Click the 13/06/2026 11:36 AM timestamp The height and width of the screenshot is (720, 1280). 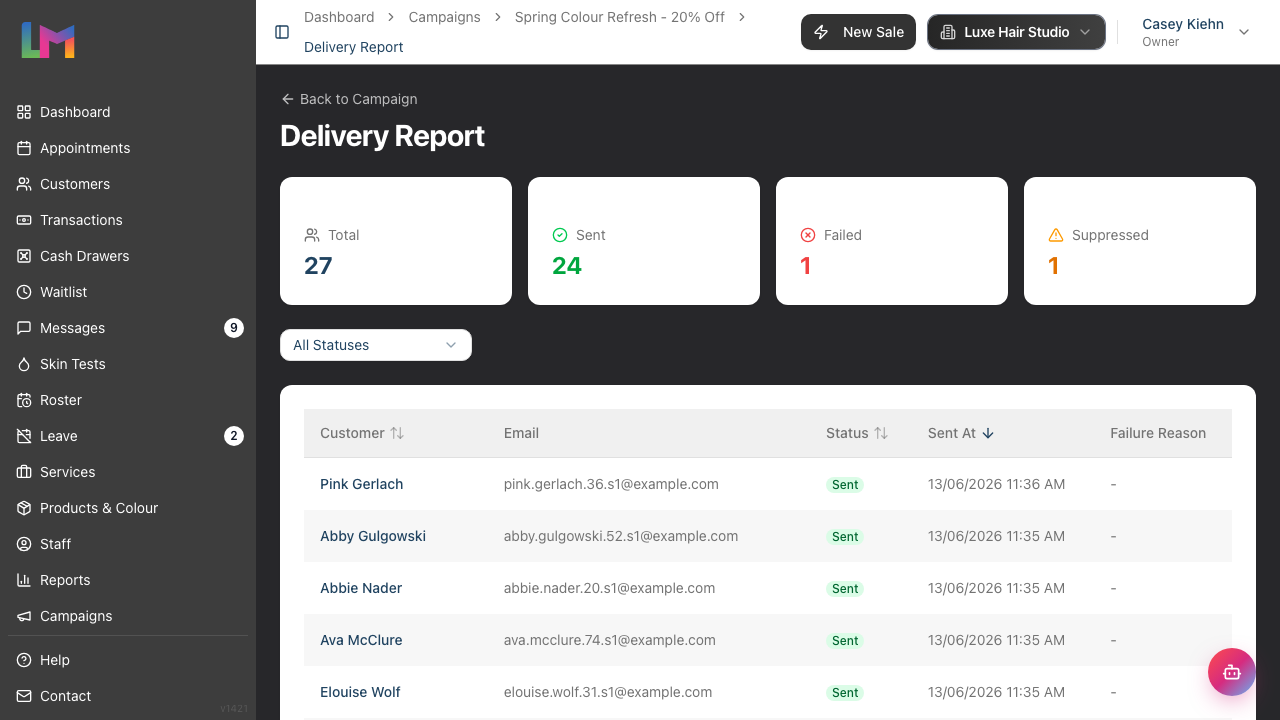tap(996, 484)
